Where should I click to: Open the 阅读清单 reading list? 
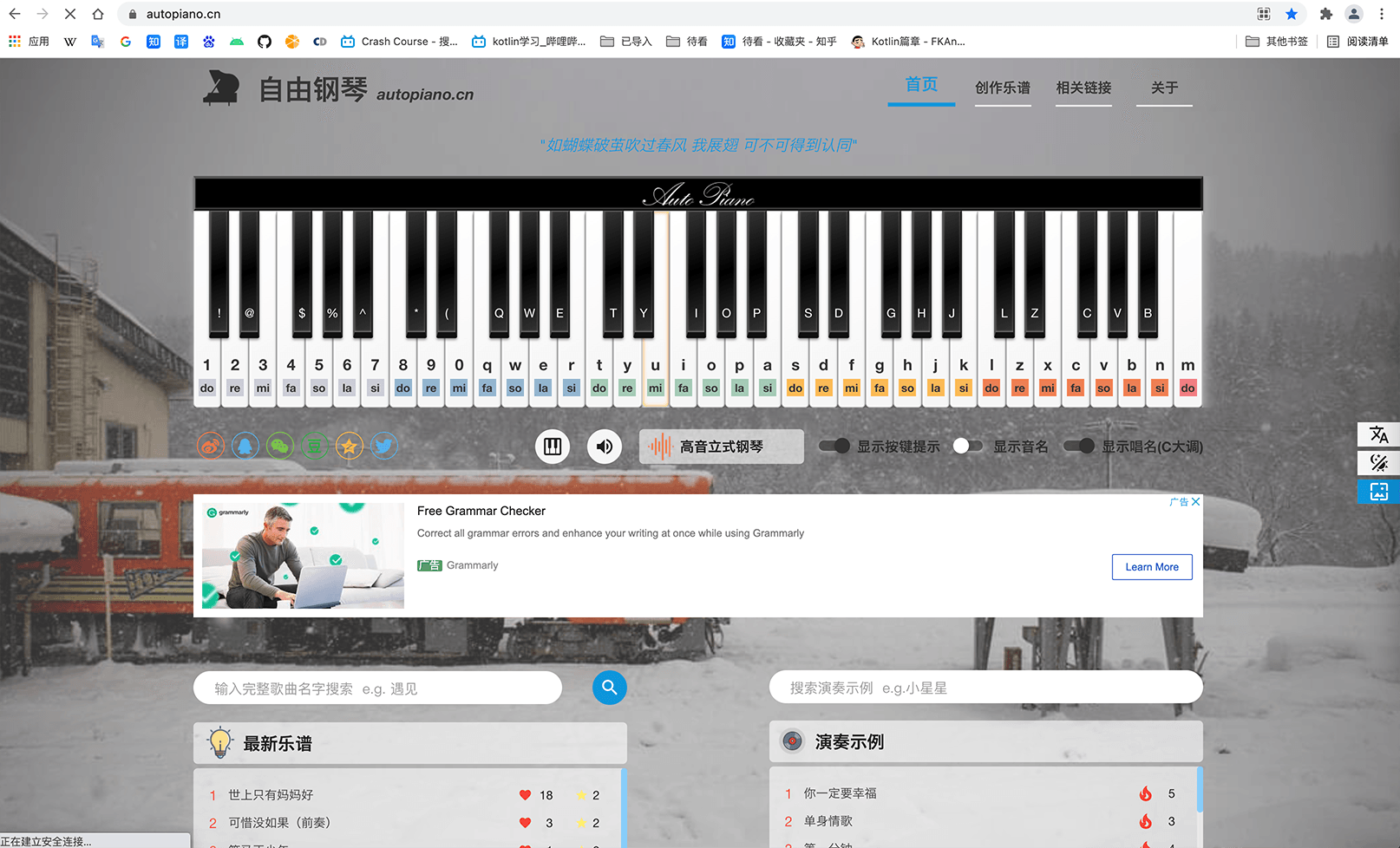1357,41
